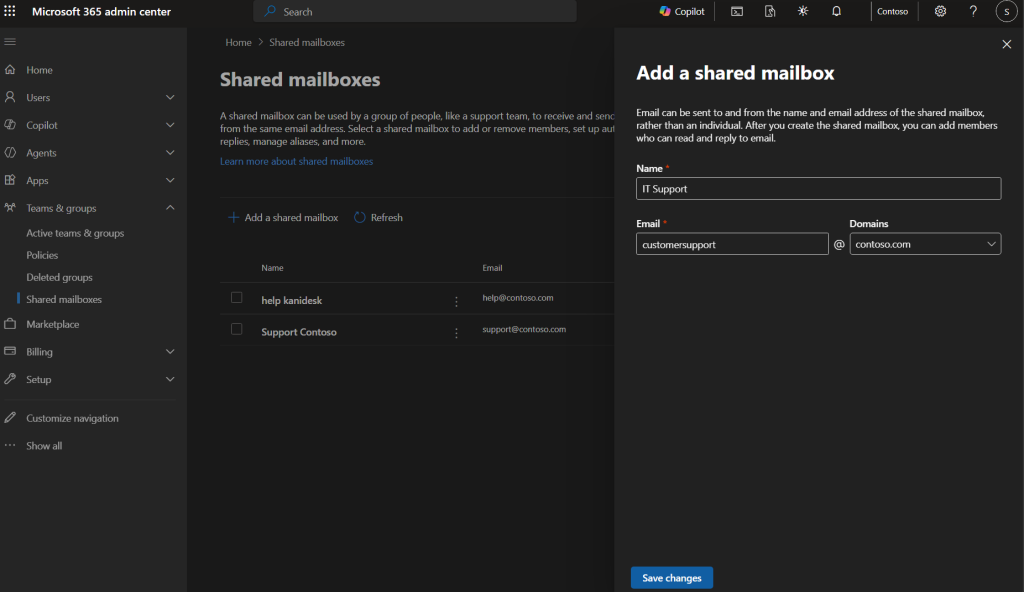This screenshot has width=1024, height=592.
Task: Click the Home house icon in sidebar
Action: click(10, 69)
